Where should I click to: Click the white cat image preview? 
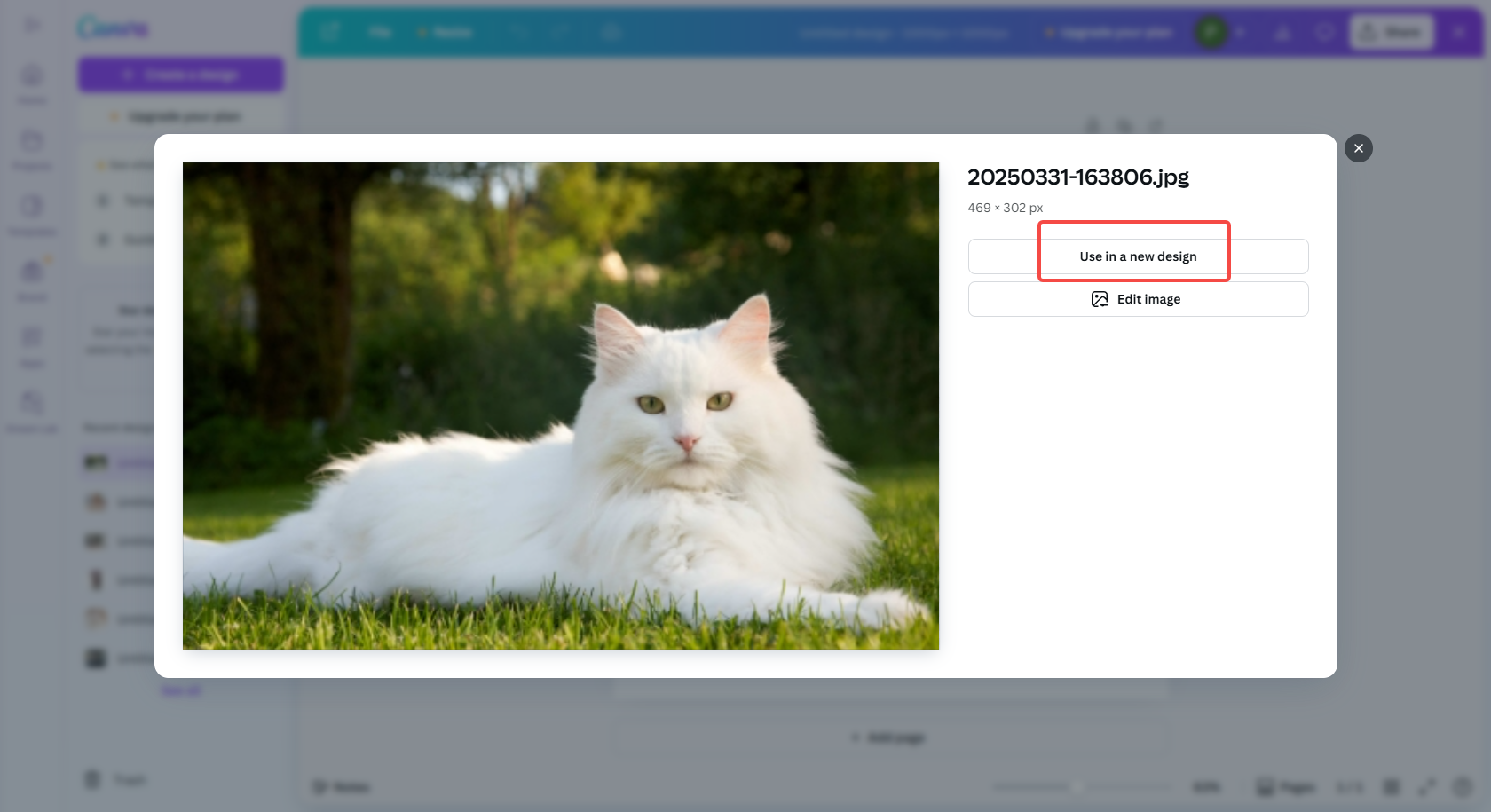click(561, 406)
